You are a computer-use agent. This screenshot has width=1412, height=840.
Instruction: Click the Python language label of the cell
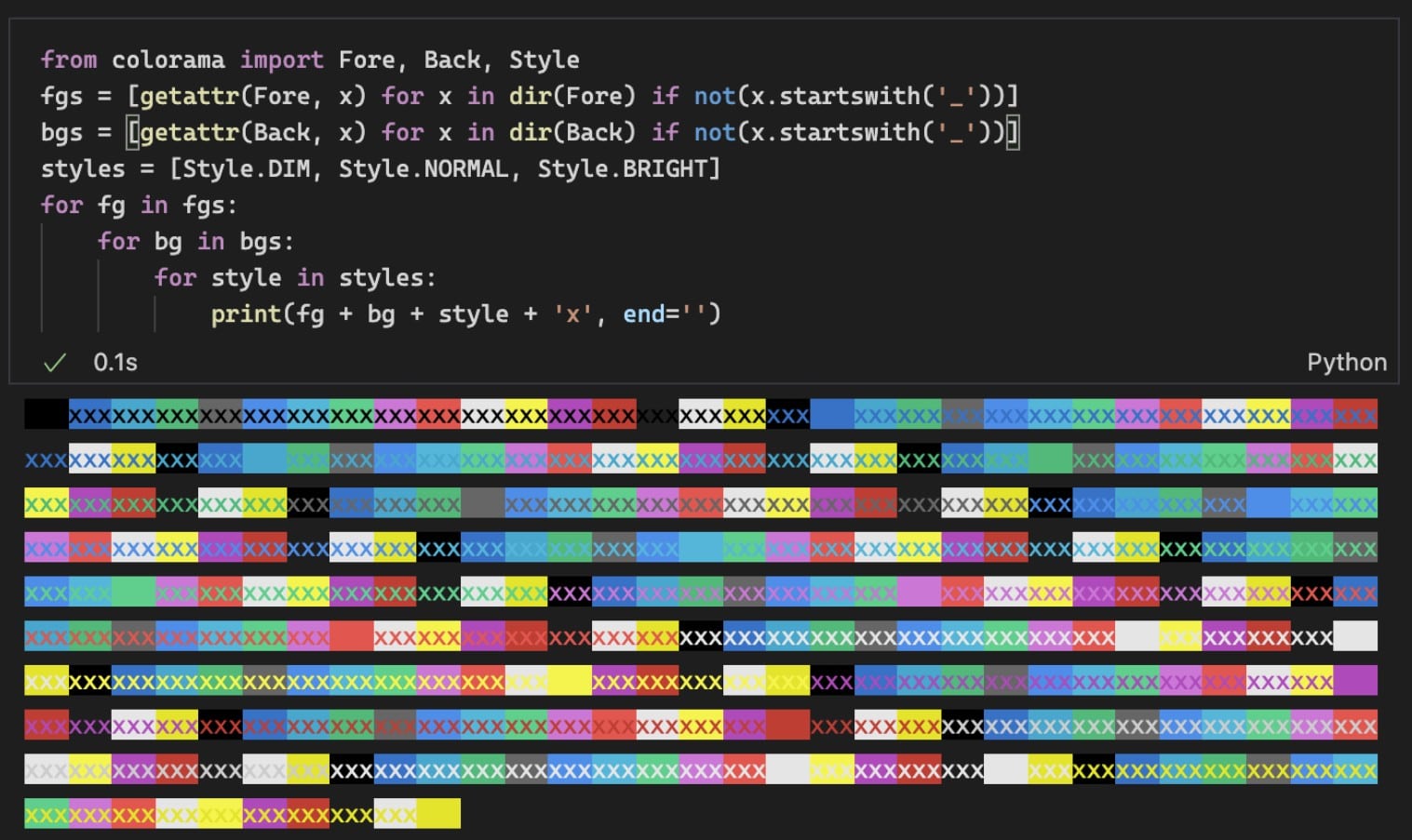click(x=1346, y=363)
